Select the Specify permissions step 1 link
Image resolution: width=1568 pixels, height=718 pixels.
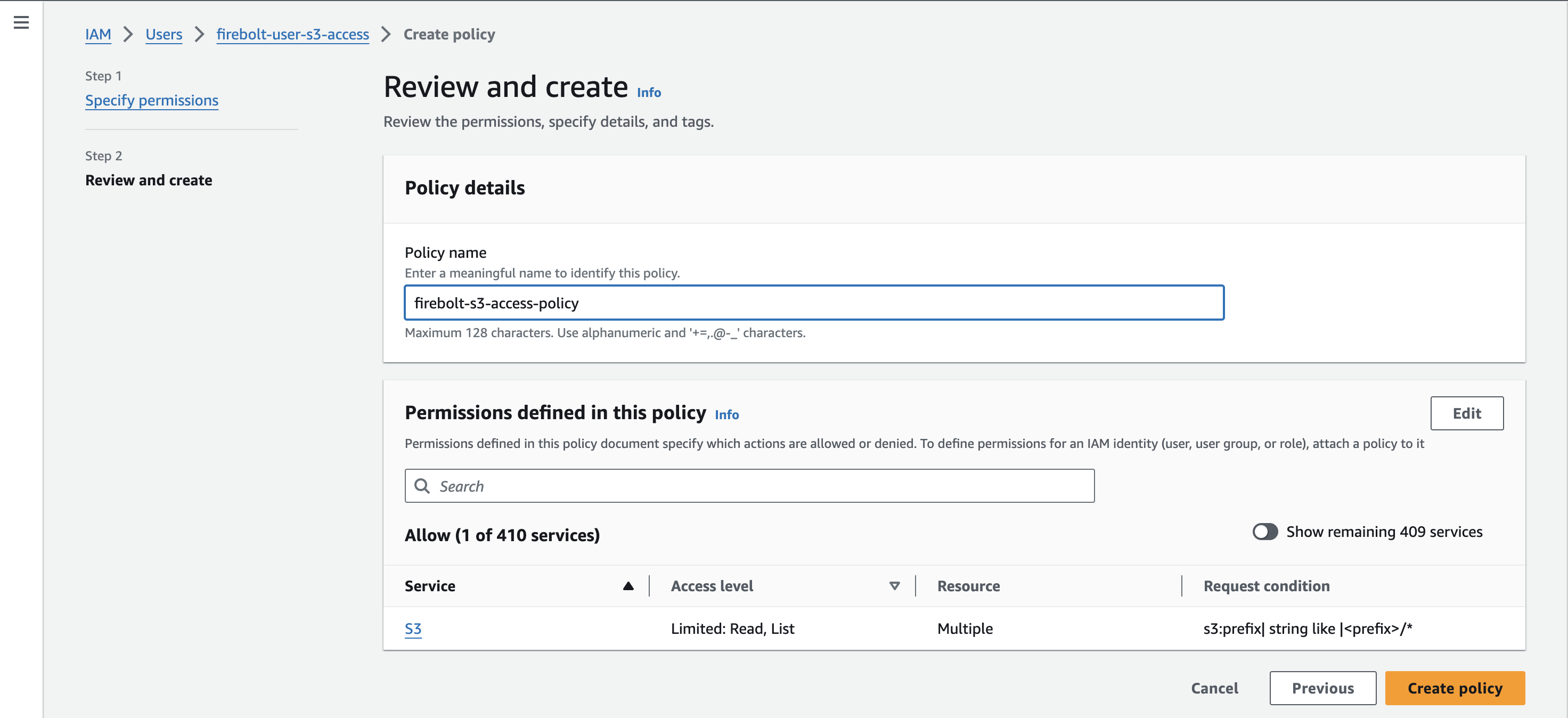[152, 100]
